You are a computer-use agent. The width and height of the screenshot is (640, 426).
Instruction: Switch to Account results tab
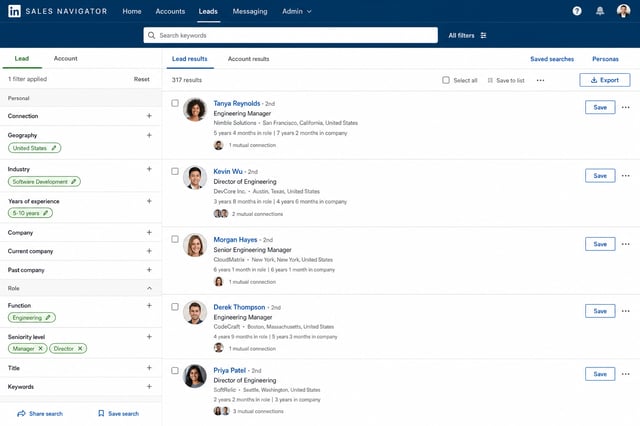[x=249, y=59]
